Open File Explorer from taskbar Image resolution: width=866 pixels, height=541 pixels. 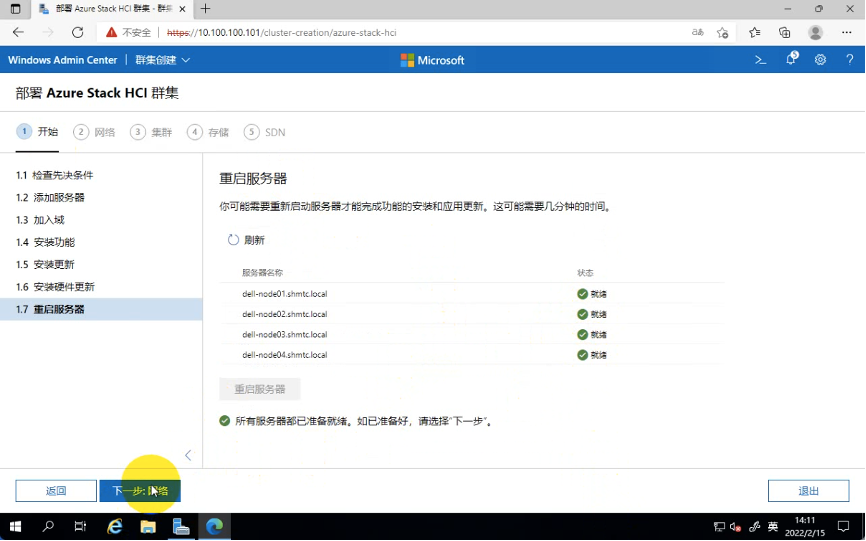click(147, 527)
